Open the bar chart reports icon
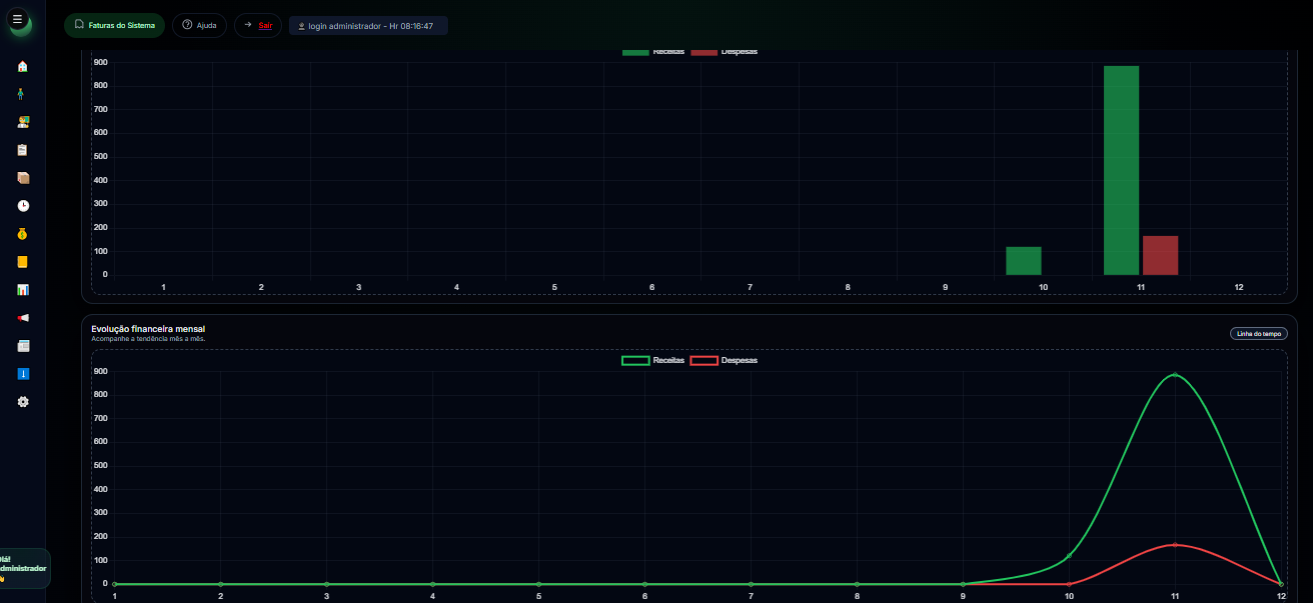Viewport: 1313px width, 603px height. (23, 290)
